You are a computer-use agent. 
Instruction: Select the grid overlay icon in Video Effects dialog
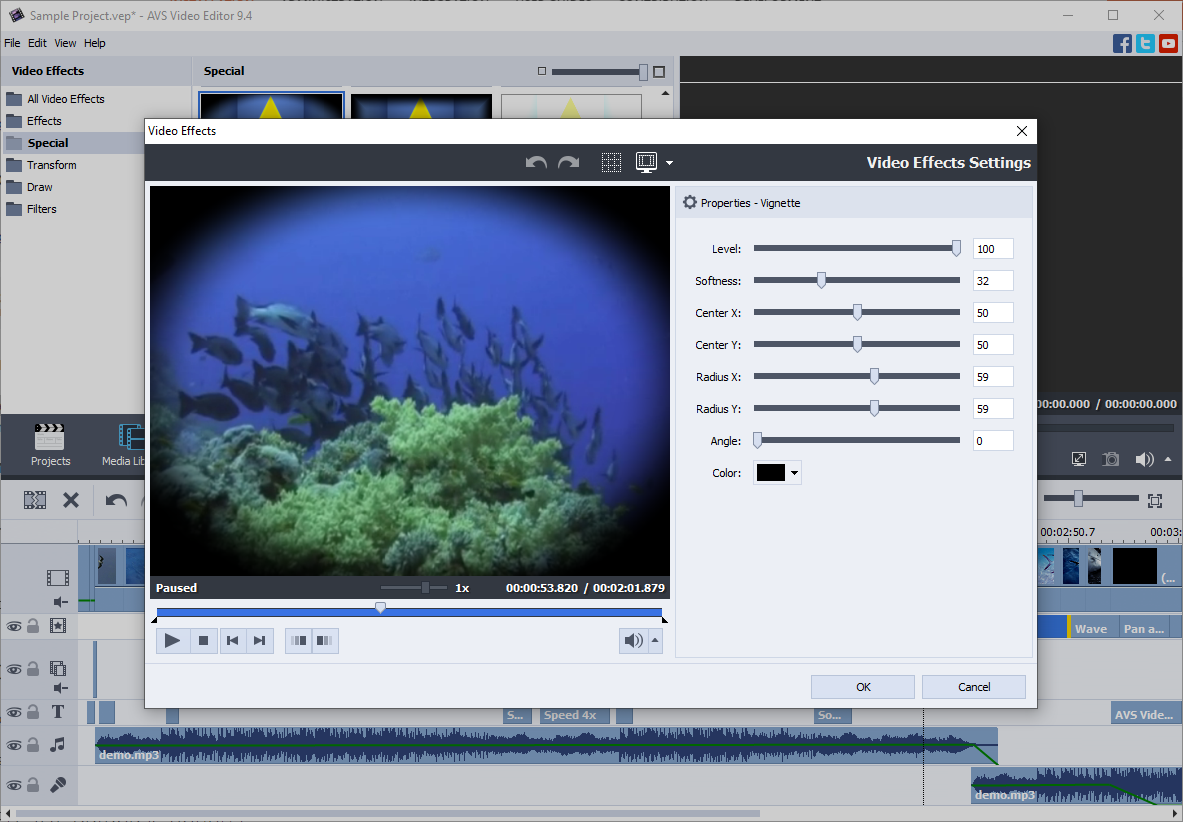coord(611,161)
